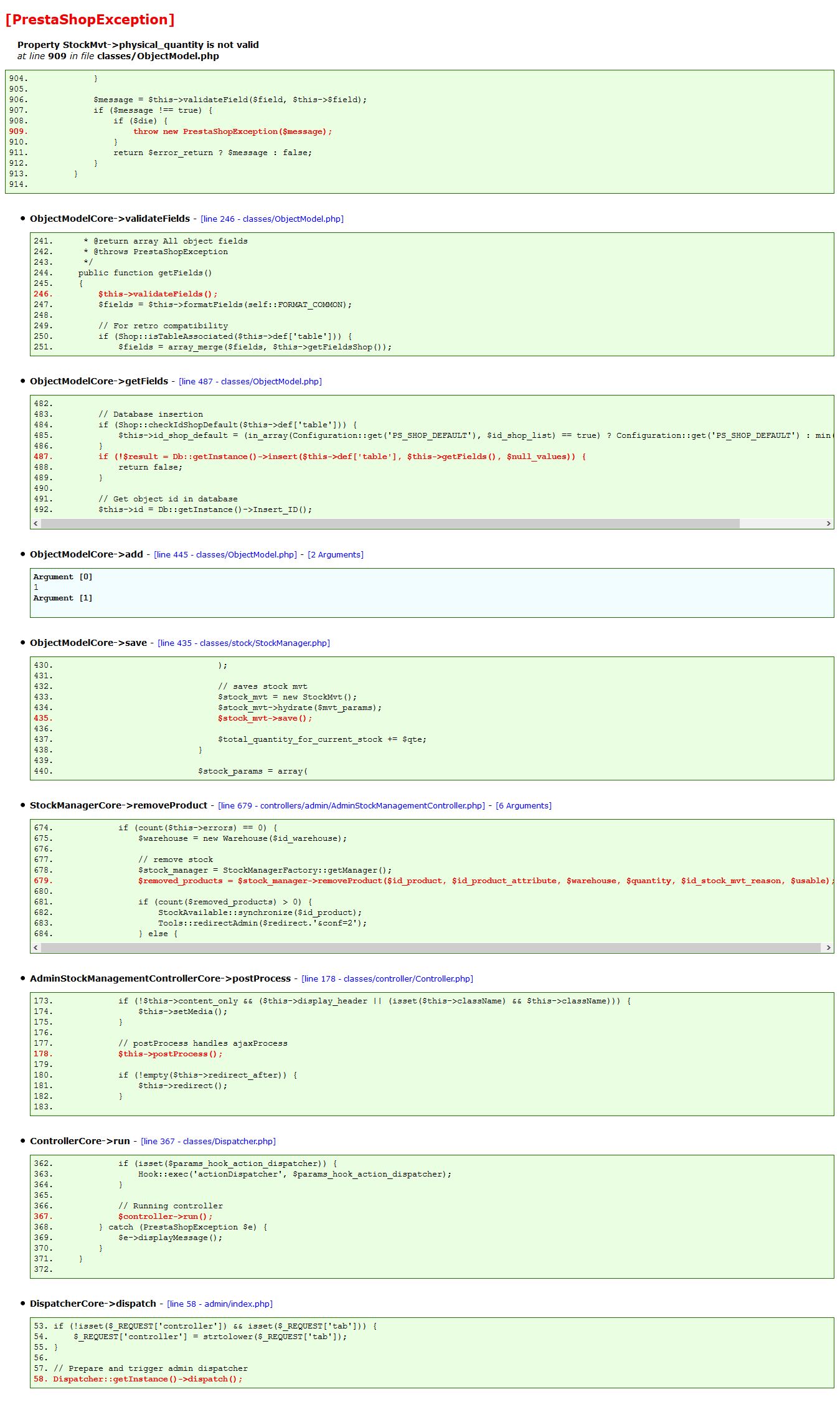Open the '[line 445 - classes/ObjectModel.php]' link
Viewport: 840px width, 1407px height.
225,555
